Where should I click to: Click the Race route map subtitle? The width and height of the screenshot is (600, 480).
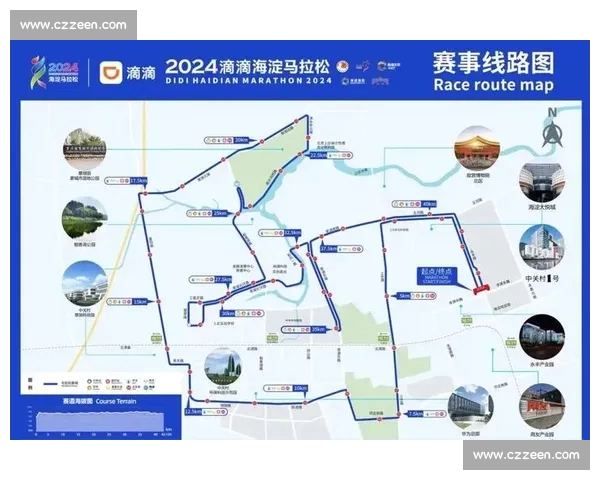[493, 85]
